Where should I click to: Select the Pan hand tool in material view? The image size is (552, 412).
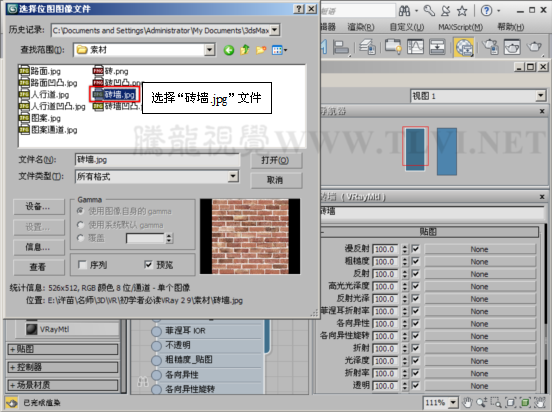click(467, 402)
